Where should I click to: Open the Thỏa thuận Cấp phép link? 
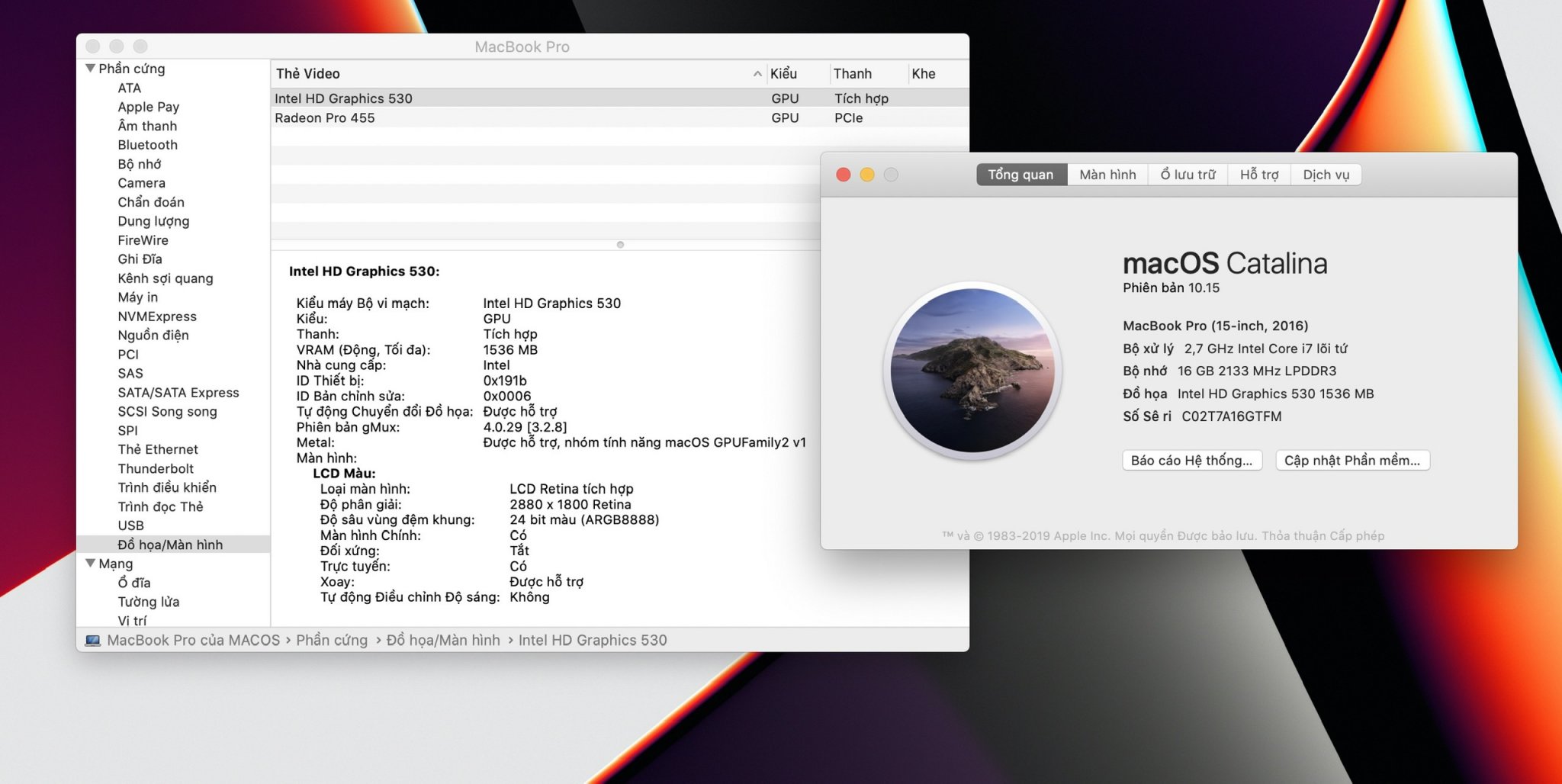click(1323, 535)
